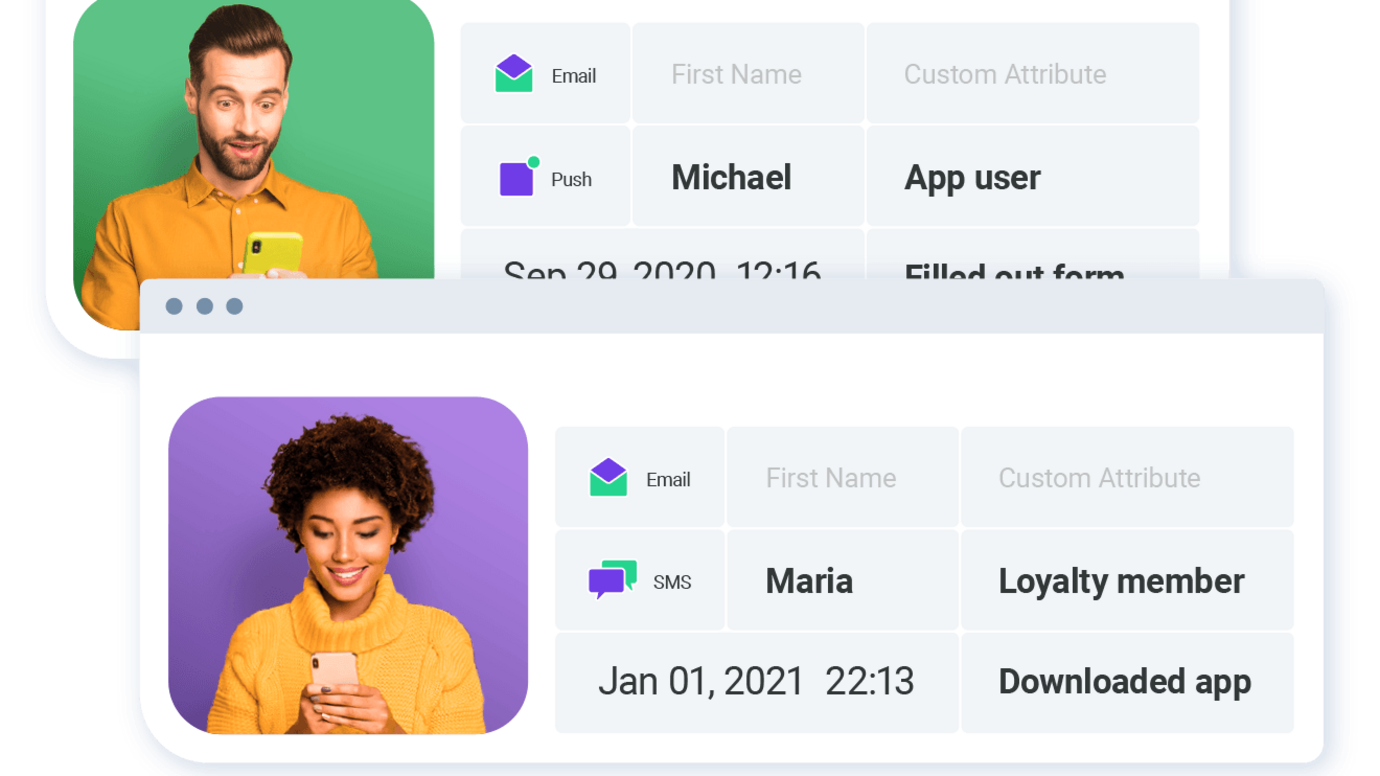Select Maria's profile photo
The height and width of the screenshot is (776, 1380).
coord(348,565)
